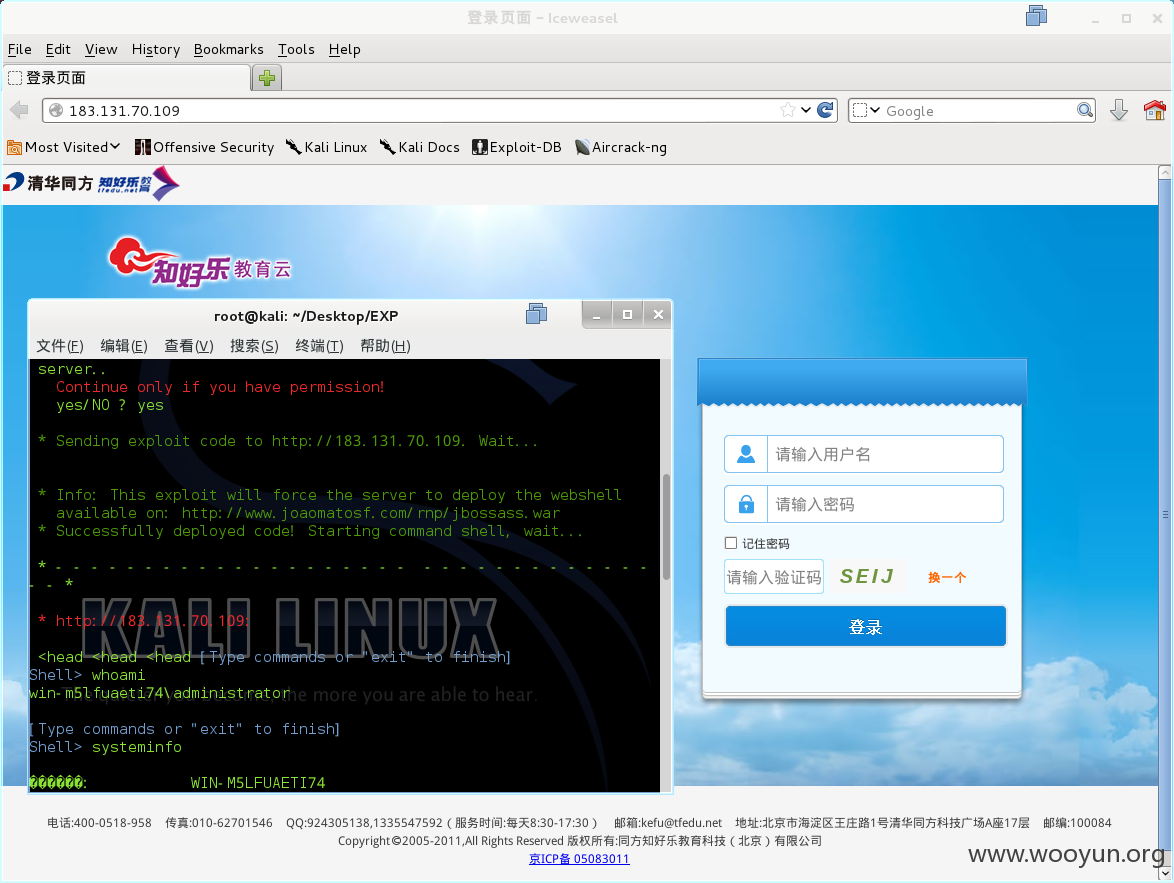The height and width of the screenshot is (883, 1174).
Task: Click the site globe icon in address bar
Action: click(x=55, y=111)
